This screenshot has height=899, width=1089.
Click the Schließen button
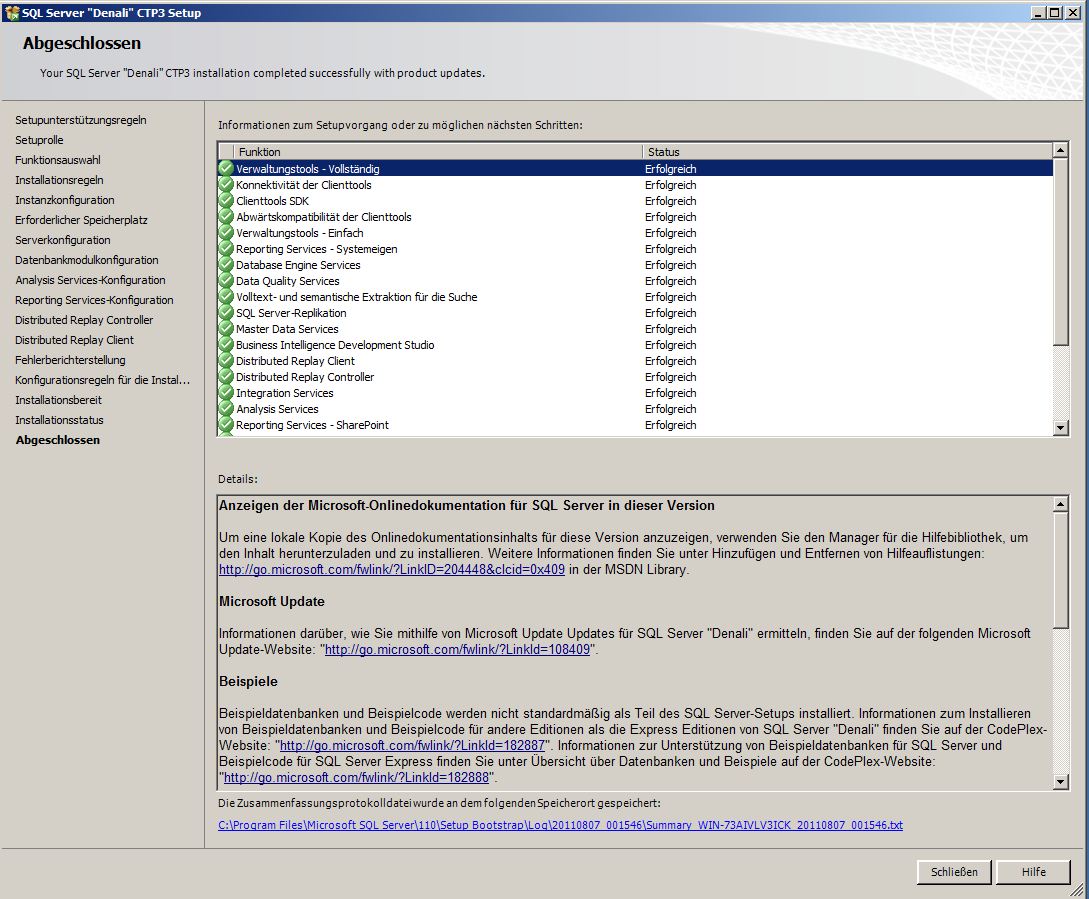point(954,871)
